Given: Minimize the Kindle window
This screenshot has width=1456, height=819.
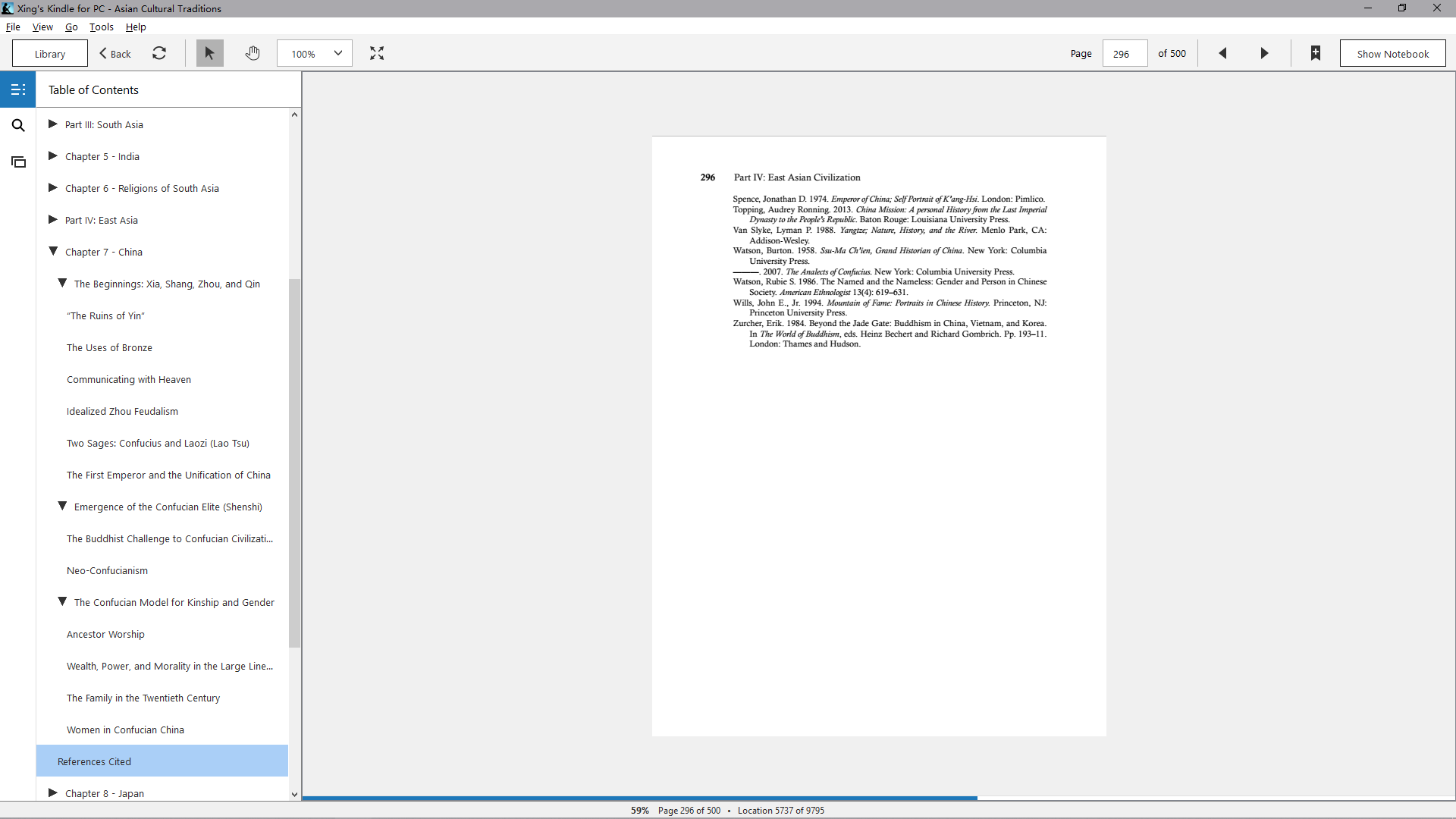Looking at the screenshot, I should tap(1368, 8).
